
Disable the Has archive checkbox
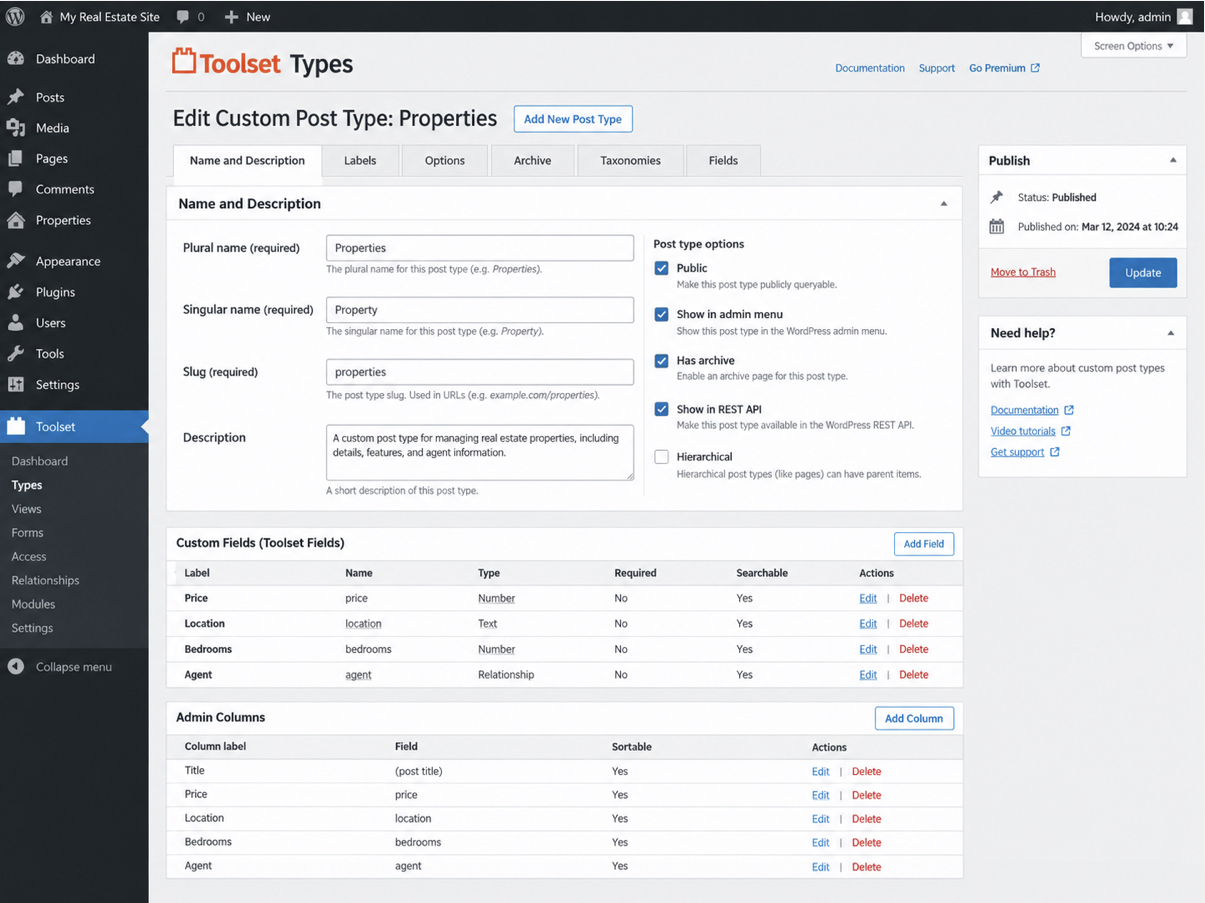click(661, 361)
